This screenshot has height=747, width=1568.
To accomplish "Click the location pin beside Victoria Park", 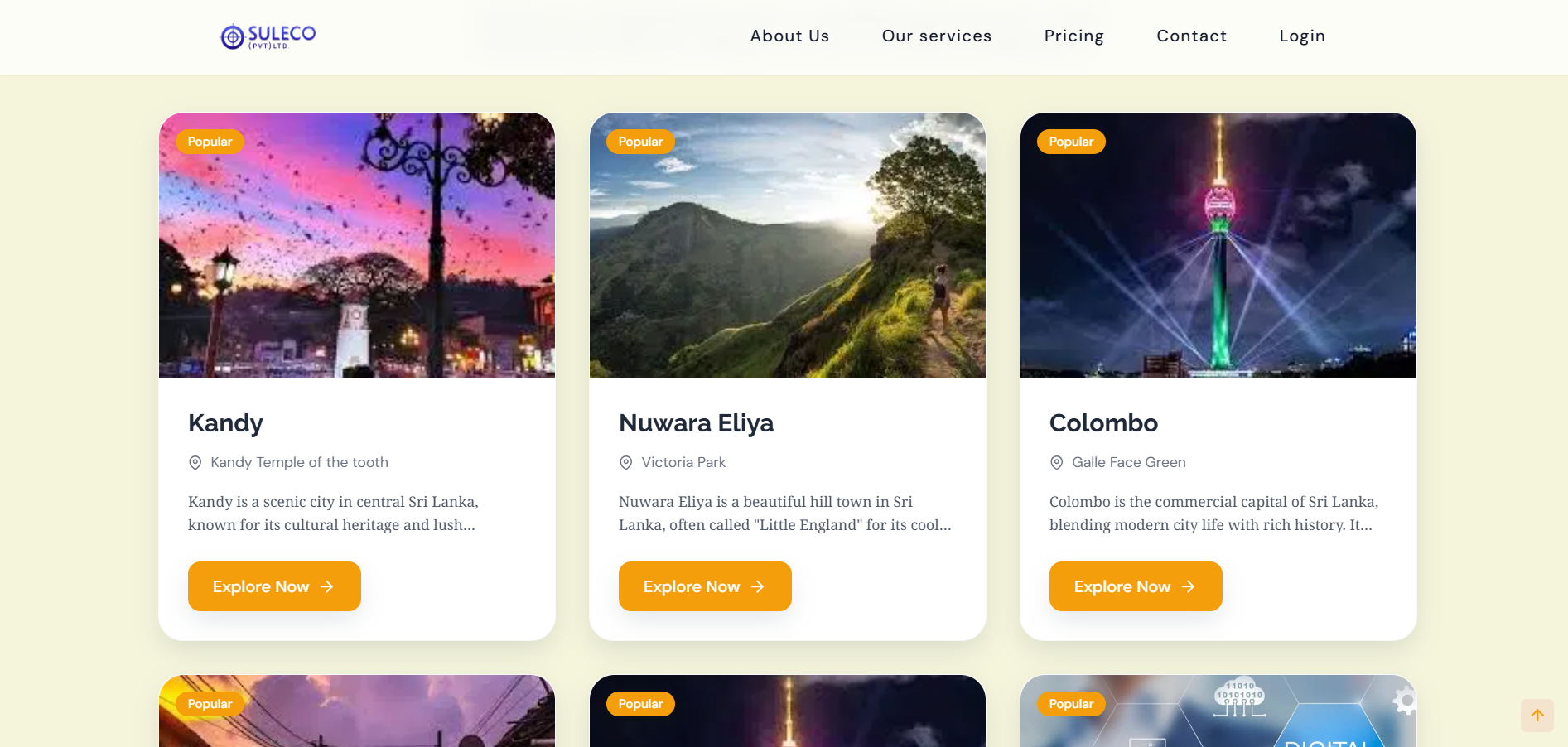I will tap(626, 462).
